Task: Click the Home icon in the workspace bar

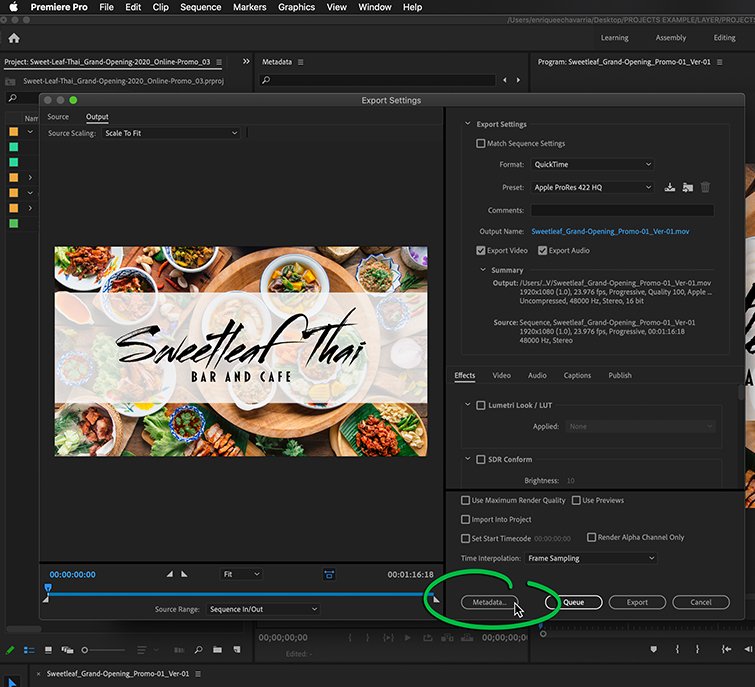Action: point(14,38)
